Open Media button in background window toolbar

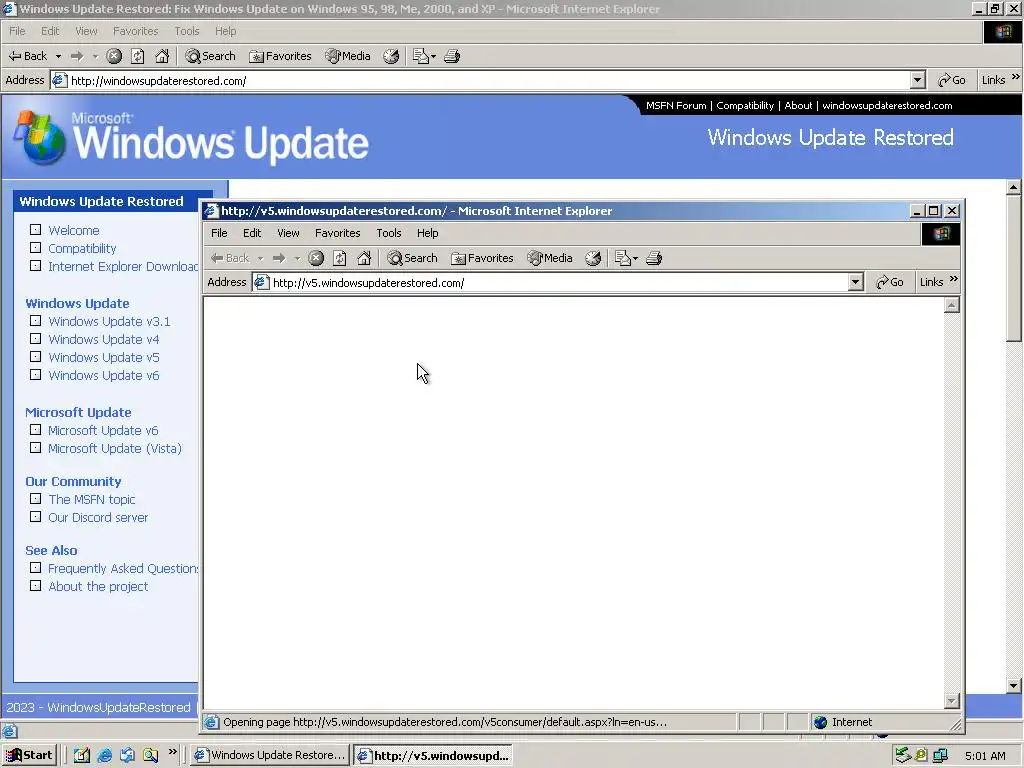coord(348,56)
